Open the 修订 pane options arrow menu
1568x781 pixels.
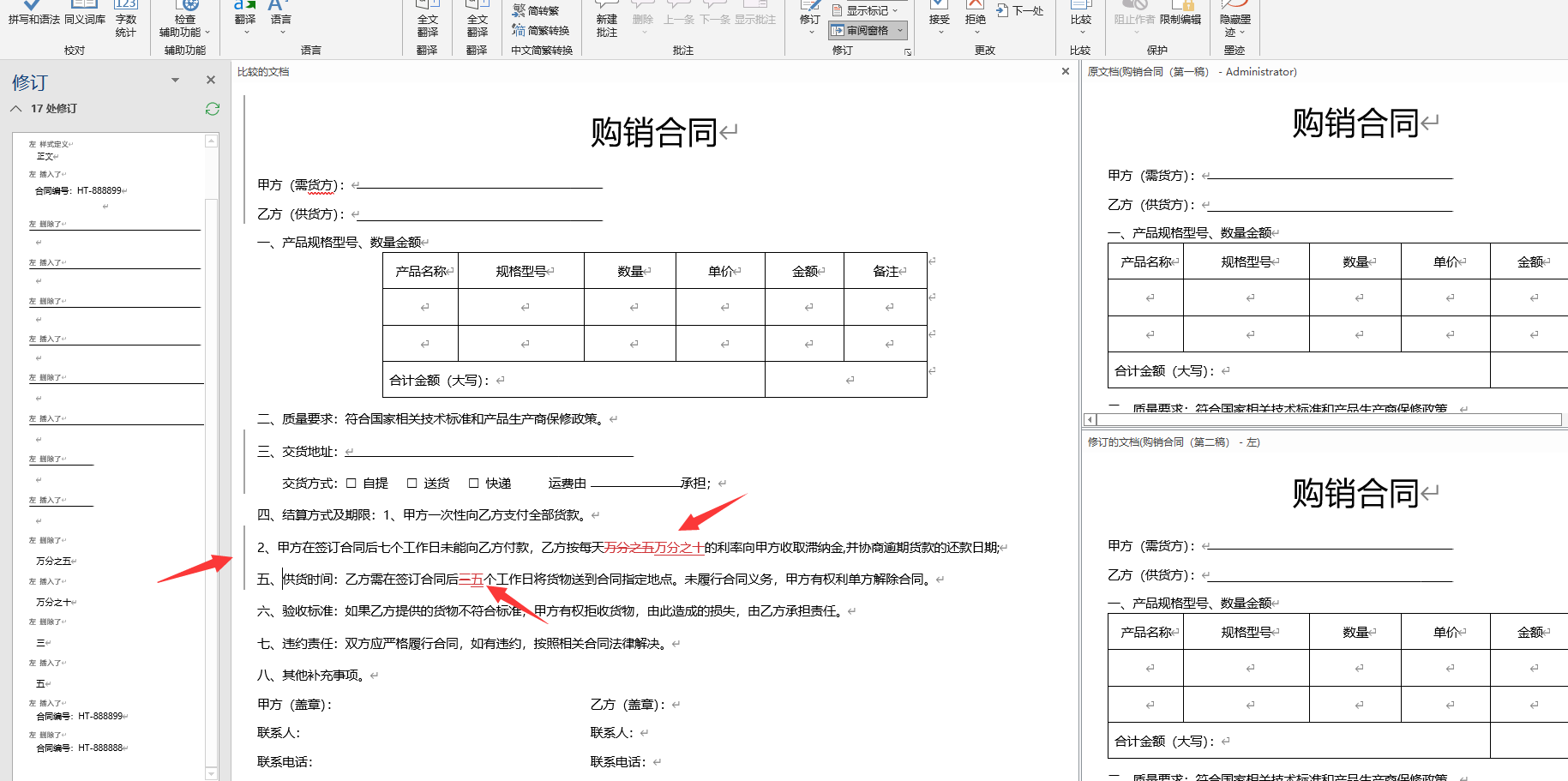pyautogui.click(x=176, y=81)
